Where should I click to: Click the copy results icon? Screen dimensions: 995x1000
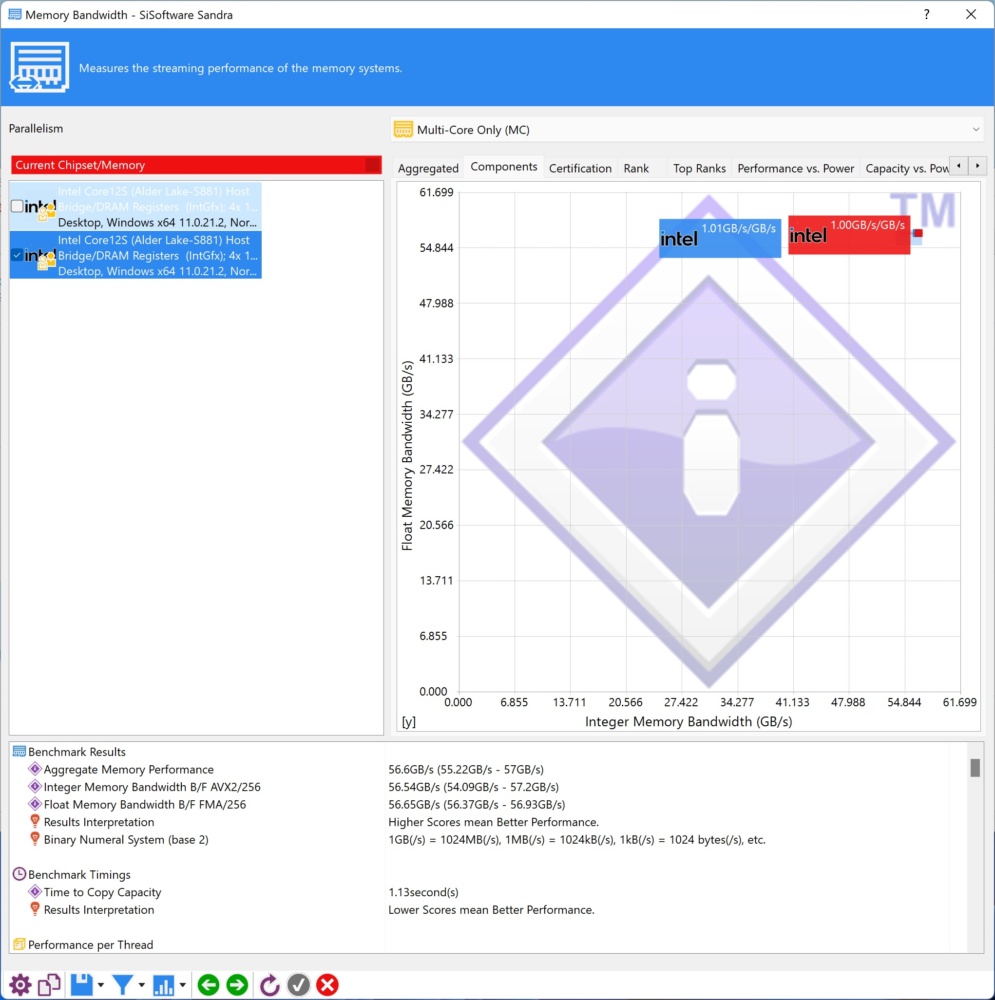pos(49,985)
